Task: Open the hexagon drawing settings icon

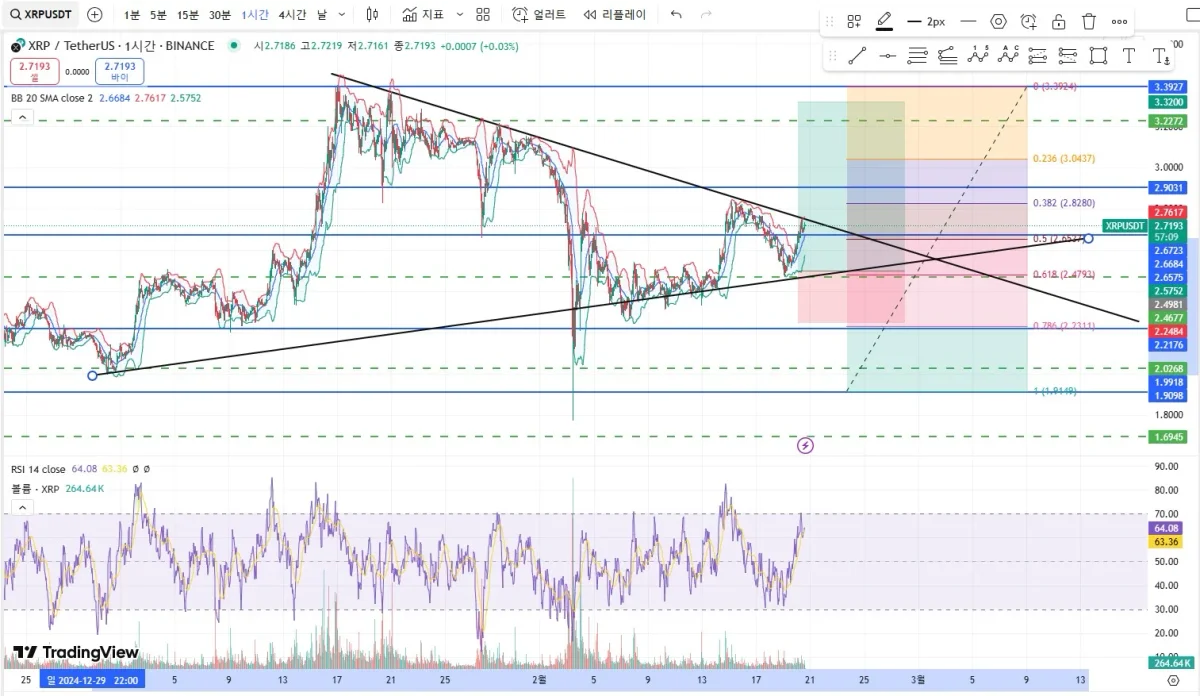Action: coord(998,21)
